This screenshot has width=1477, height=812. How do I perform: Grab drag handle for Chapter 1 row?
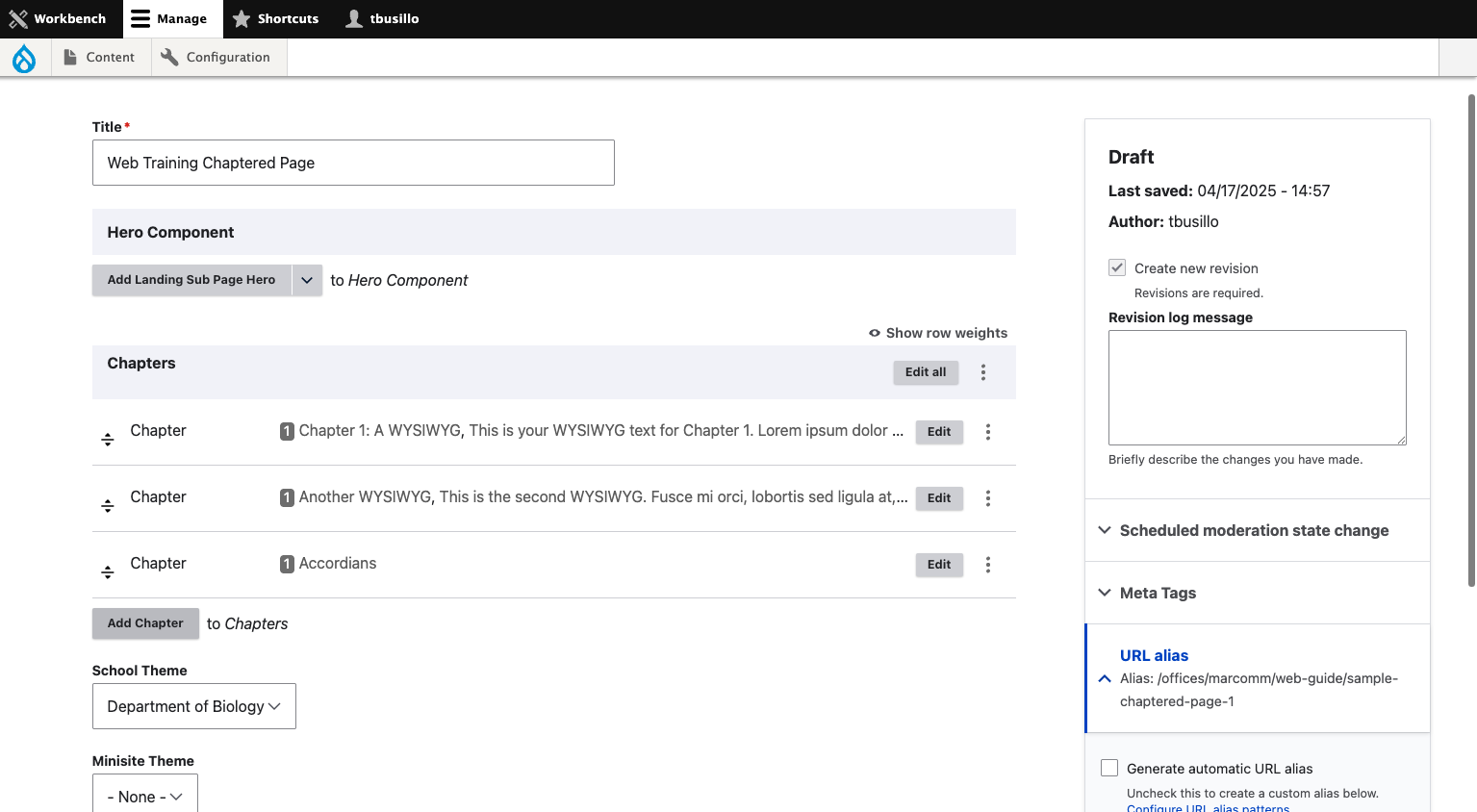(x=108, y=440)
